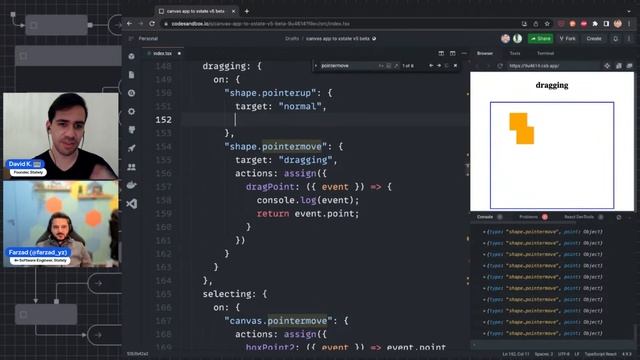640x360 pixels.
Task: Expand the replace field chevron in find widget
Action: 316,65
